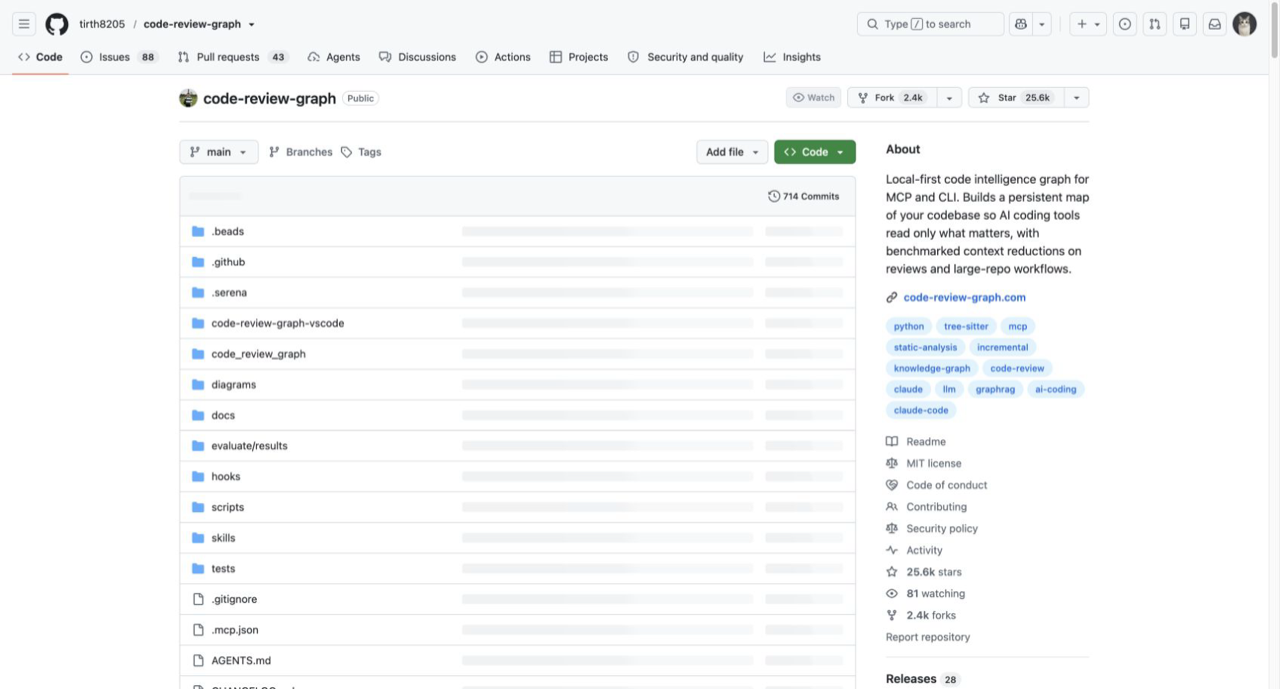The width and height of the screenshot is (1280, 689).
Task: Click Report repository link
Action: 928,637
